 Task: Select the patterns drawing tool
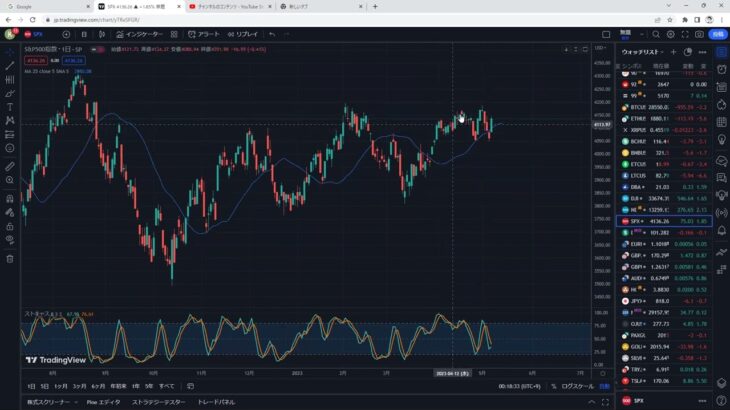click(10, 121)
